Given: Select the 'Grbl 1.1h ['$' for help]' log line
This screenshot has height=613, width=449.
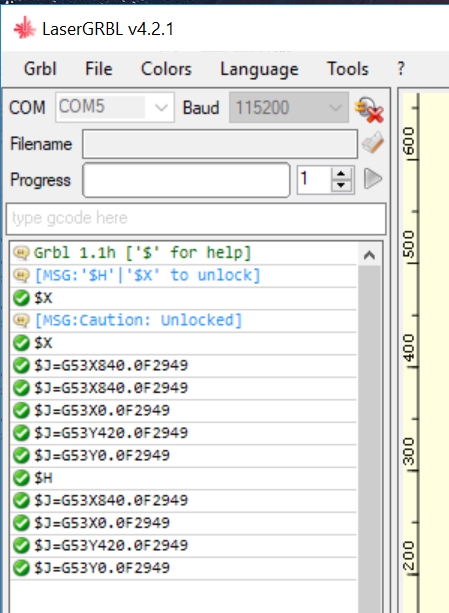Looking at the screenshot, I should [x=184, y=253].
